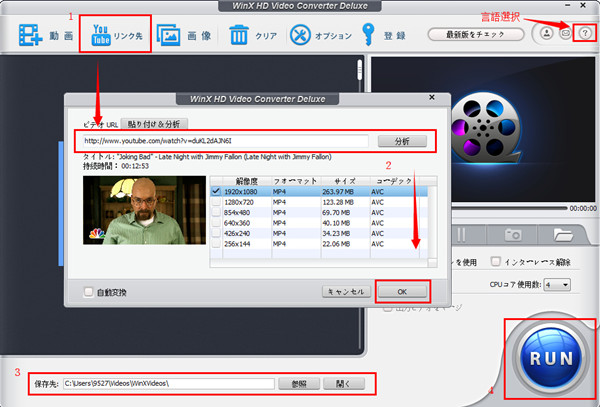Check the 640x360 resolution checkbox
The width and height of the screenshot is (600, 407).
tap(216, 222)
